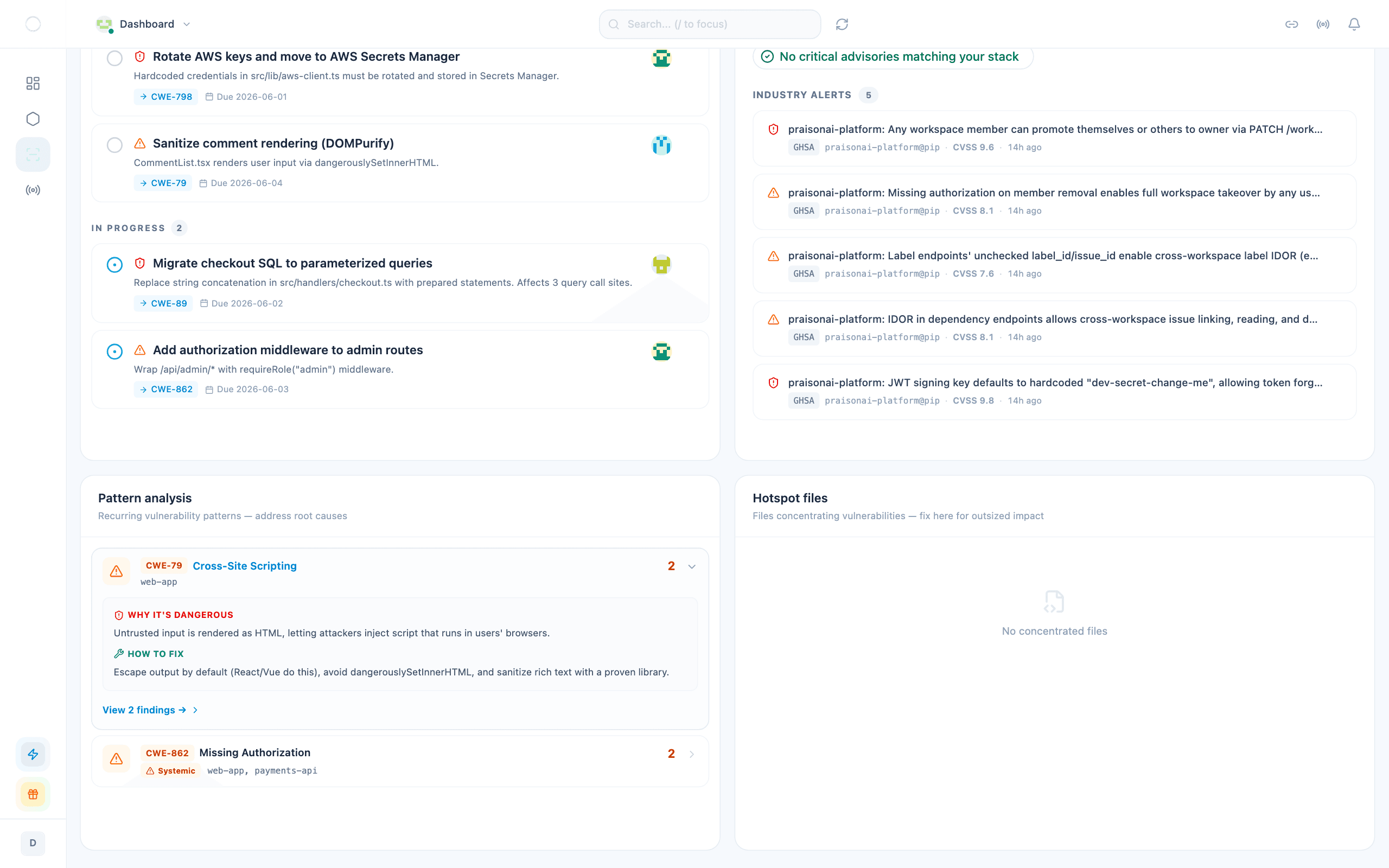Click Due 2026-06-02 date label
This screenshot has height=868, width=1389.
click(241, 304)
